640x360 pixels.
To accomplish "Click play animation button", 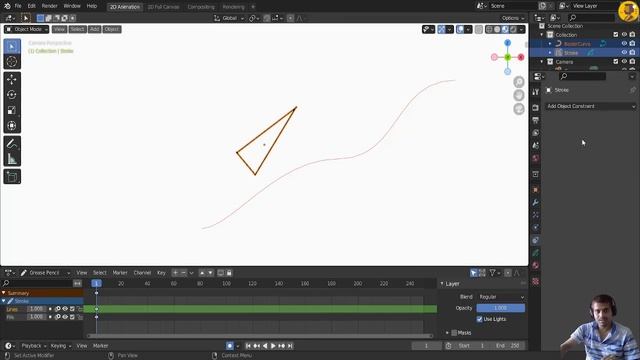I will click(273, 346).
